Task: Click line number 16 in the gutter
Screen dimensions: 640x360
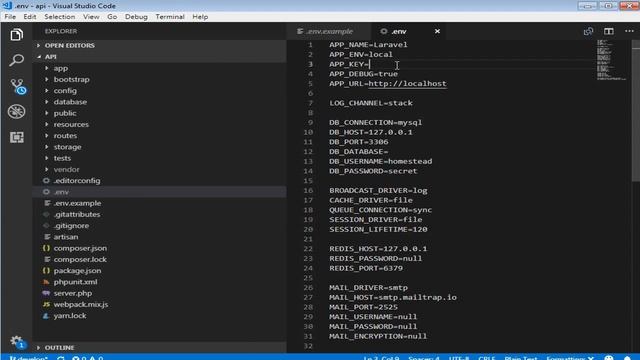Action: (x=308, y=190)
